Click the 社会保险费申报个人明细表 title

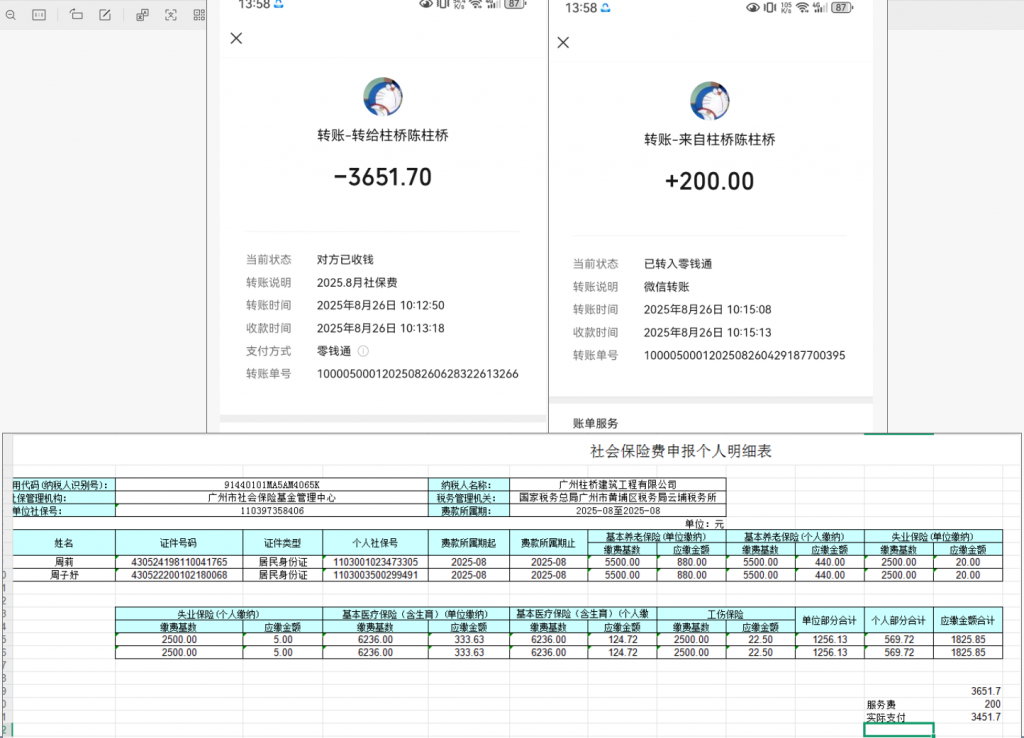681,452
